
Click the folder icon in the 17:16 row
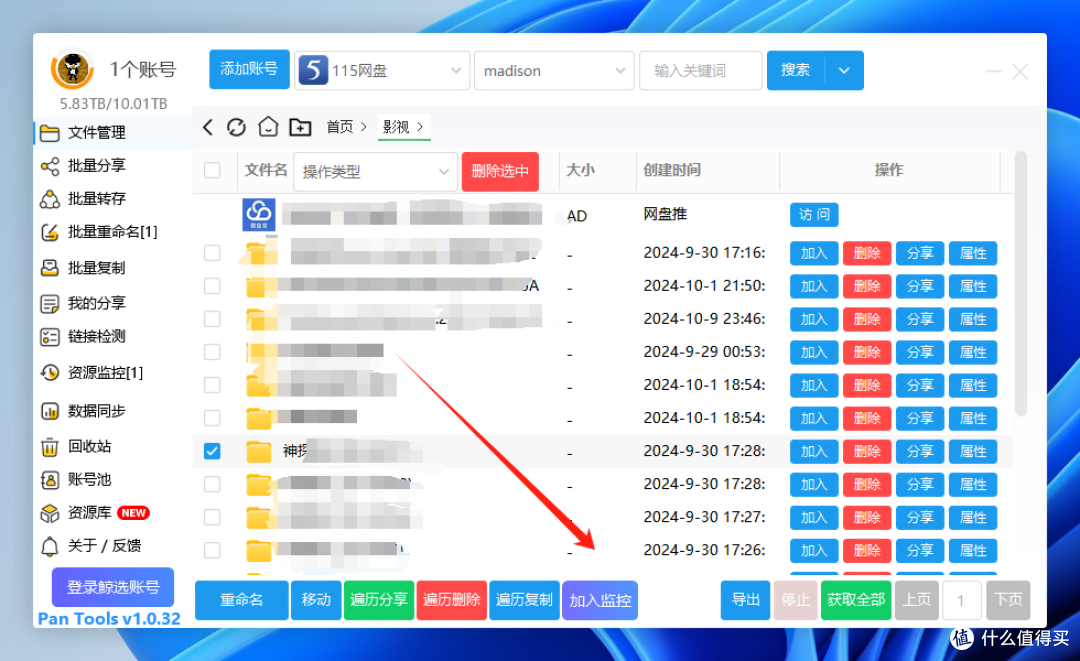coord(259,253)
